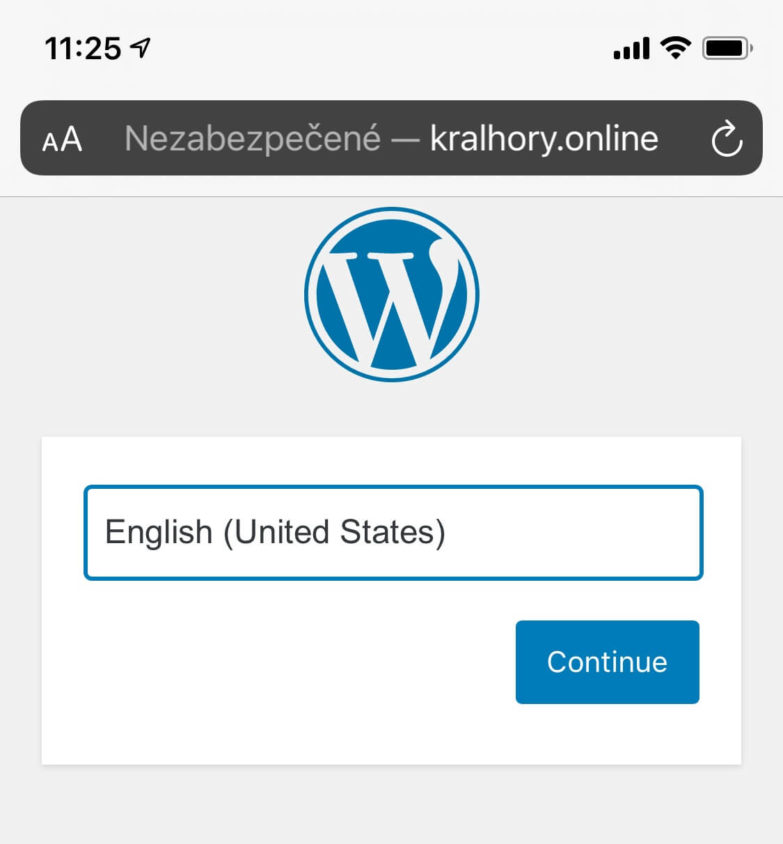The height and width of the screenshot is (844, 783).
Task: Tap the Nezabezpečené security warning label
Action: pos(252,139)
